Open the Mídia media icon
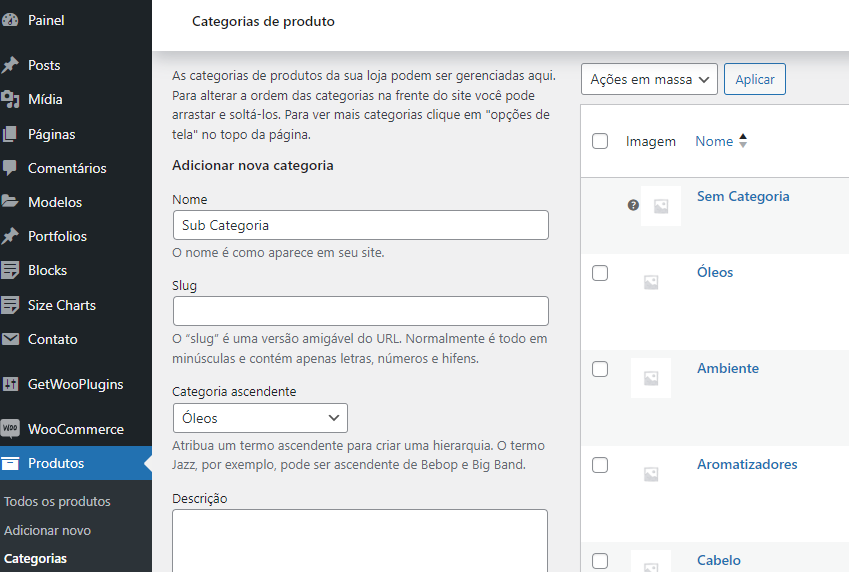849x572 pixels. pos(11,99)
